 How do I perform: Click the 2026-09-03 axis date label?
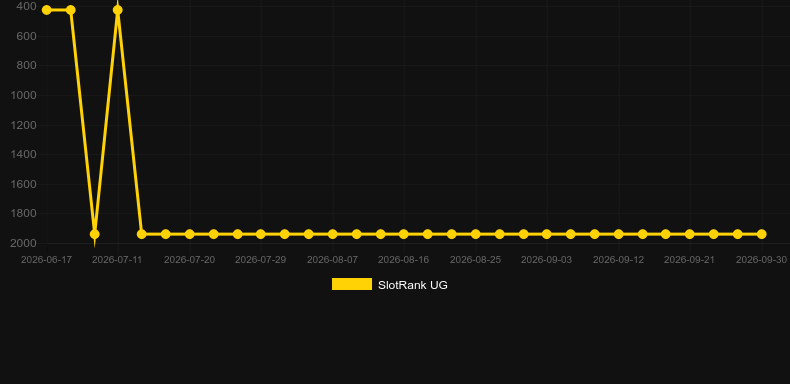click(x=547, y=260)
